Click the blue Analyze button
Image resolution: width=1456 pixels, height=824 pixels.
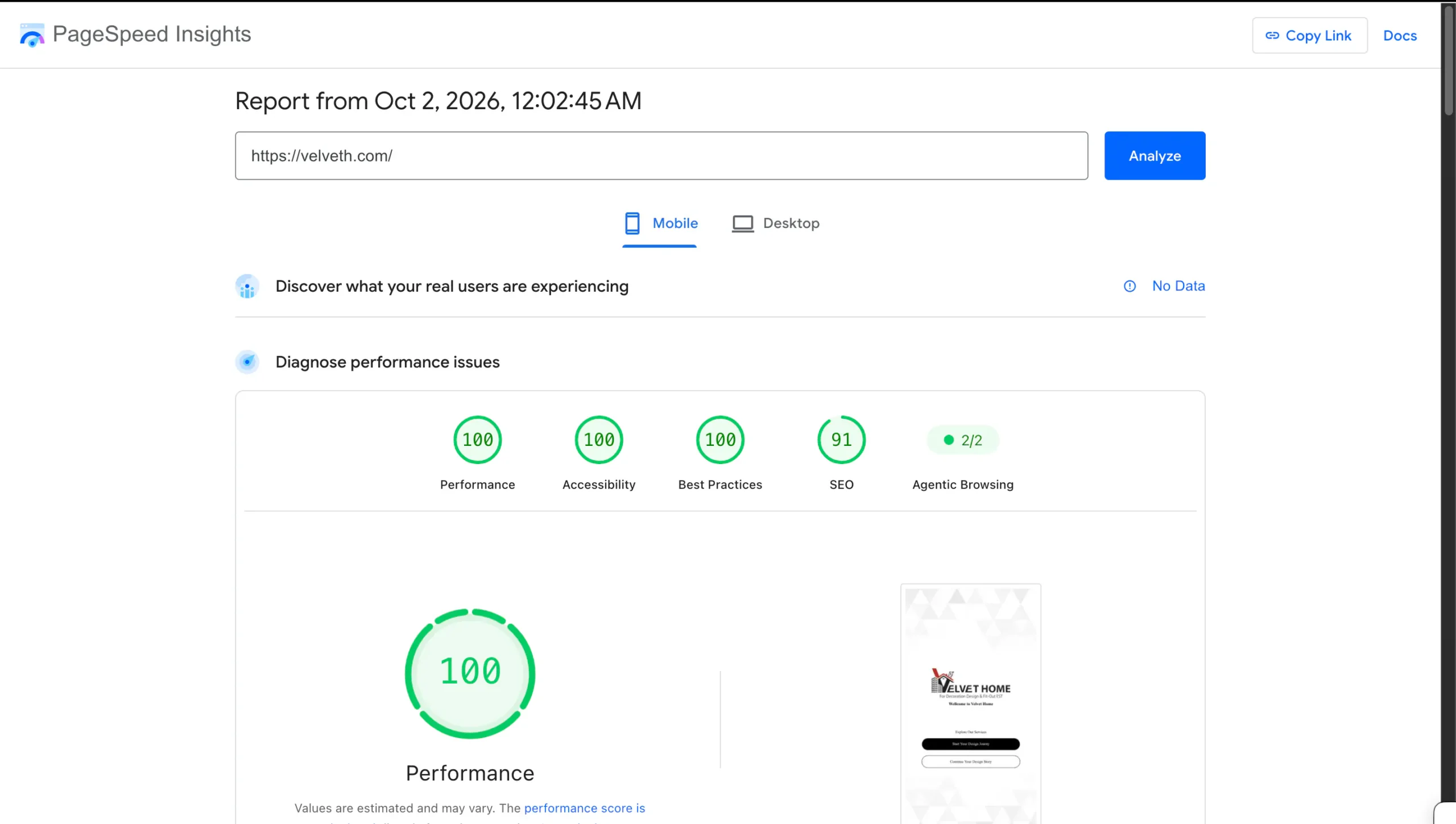coord(1155,156)
